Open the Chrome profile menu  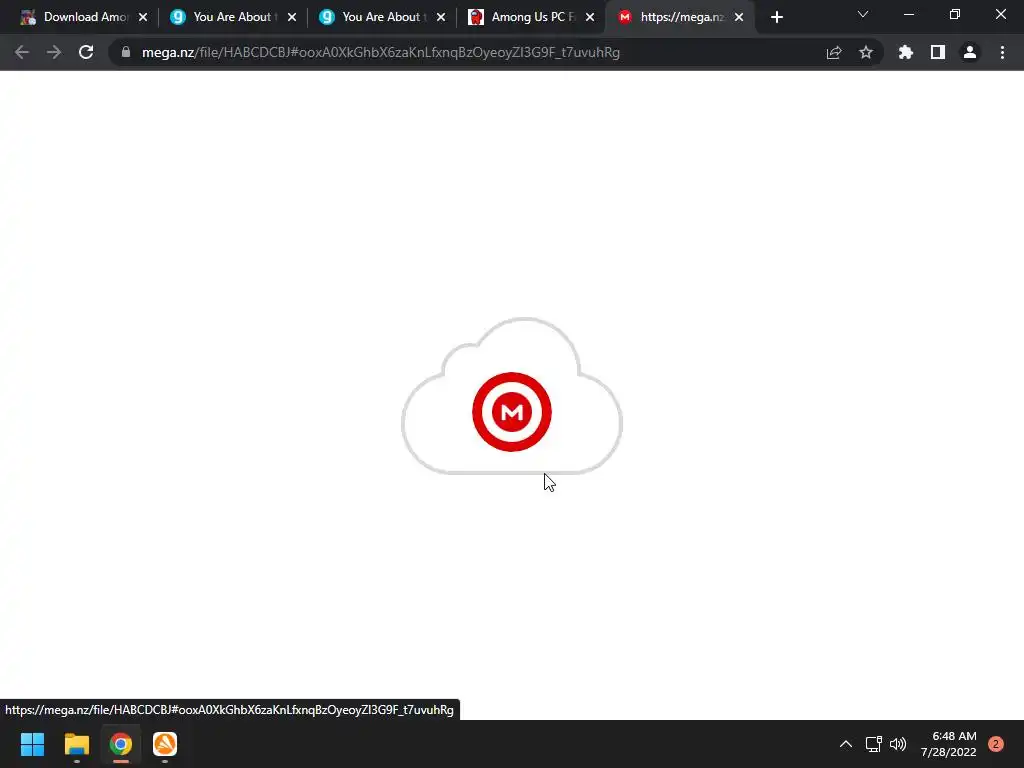(x=970, y=52)
